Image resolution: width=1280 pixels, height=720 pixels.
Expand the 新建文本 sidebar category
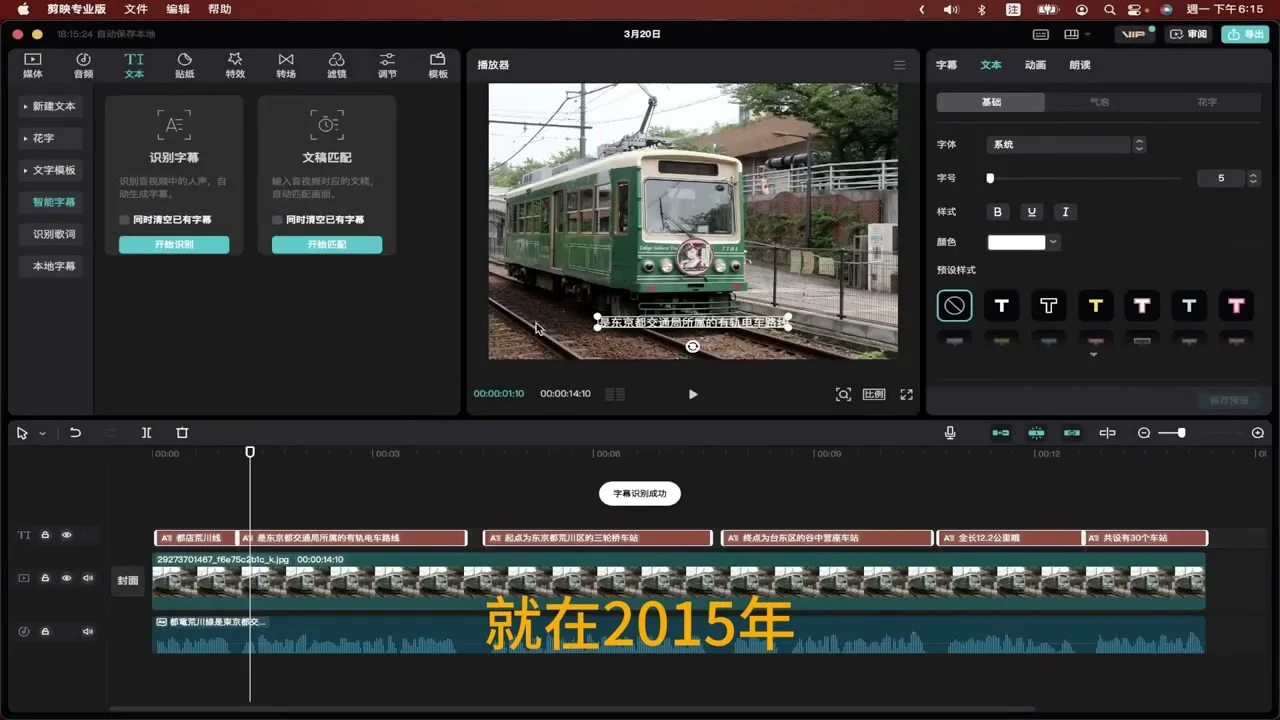tap(52, 106)
